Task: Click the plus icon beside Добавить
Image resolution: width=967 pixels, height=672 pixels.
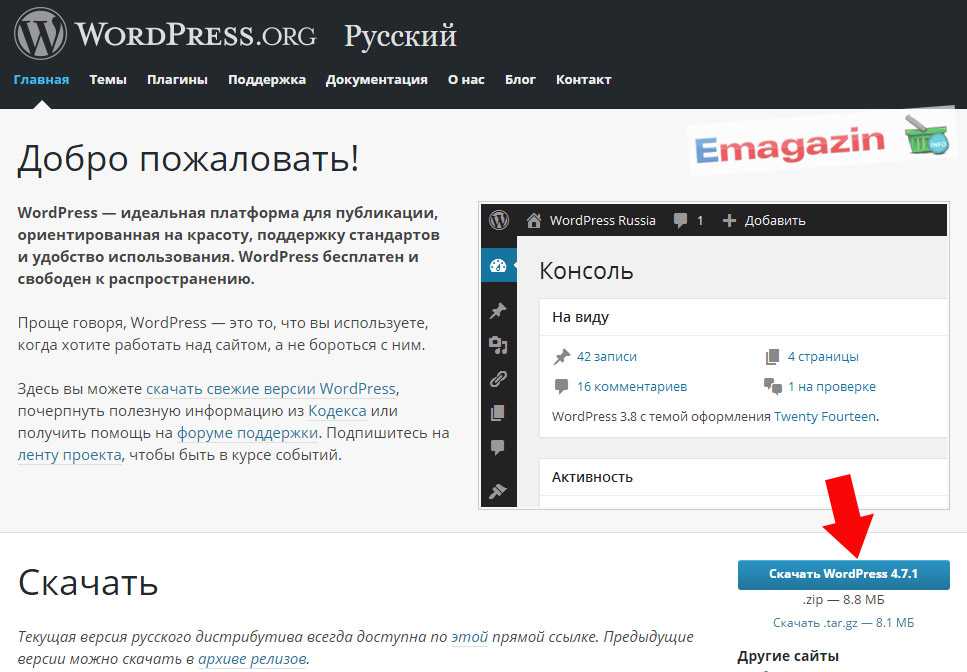Action: coord(729,220)
